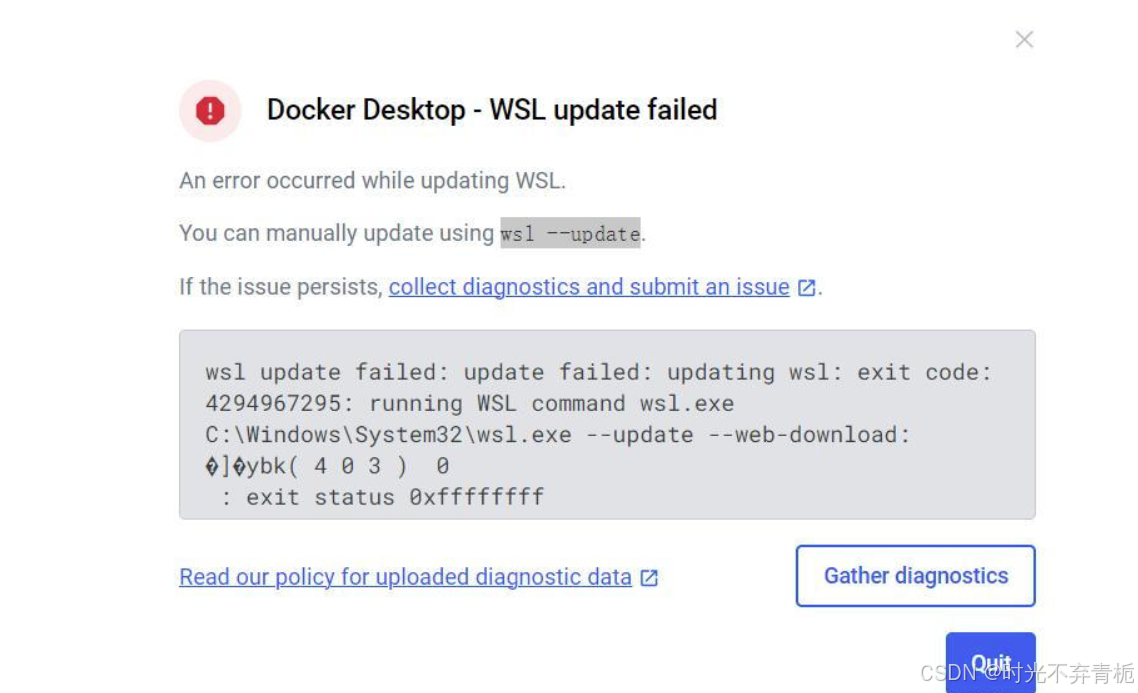
Task: Click external-link icon beside submit an issue
Action: [807, 288]
